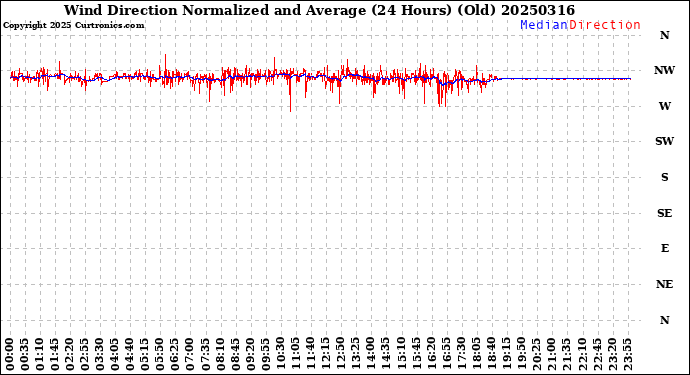Click the 02:55 time label

coord(85,355)
